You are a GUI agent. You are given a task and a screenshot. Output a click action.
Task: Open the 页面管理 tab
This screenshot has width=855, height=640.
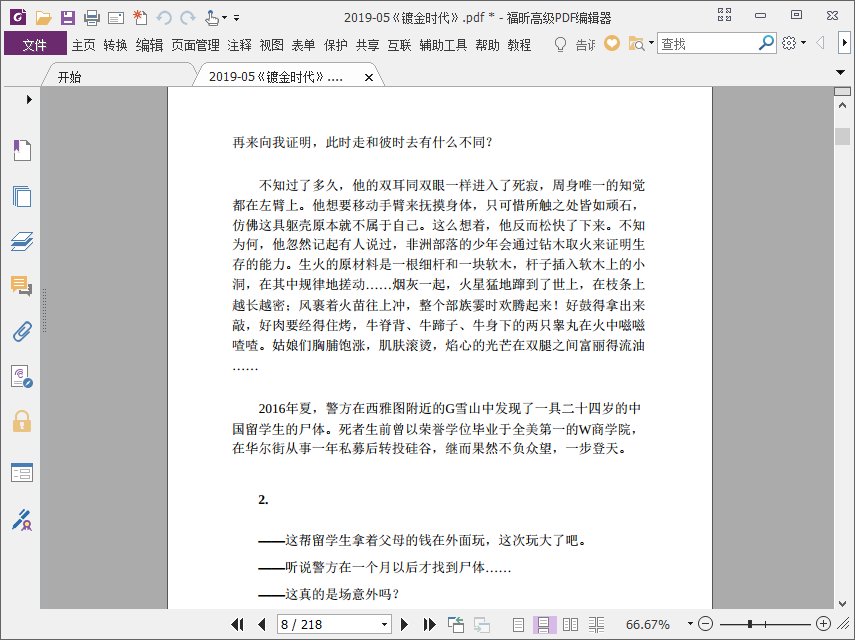195,45
